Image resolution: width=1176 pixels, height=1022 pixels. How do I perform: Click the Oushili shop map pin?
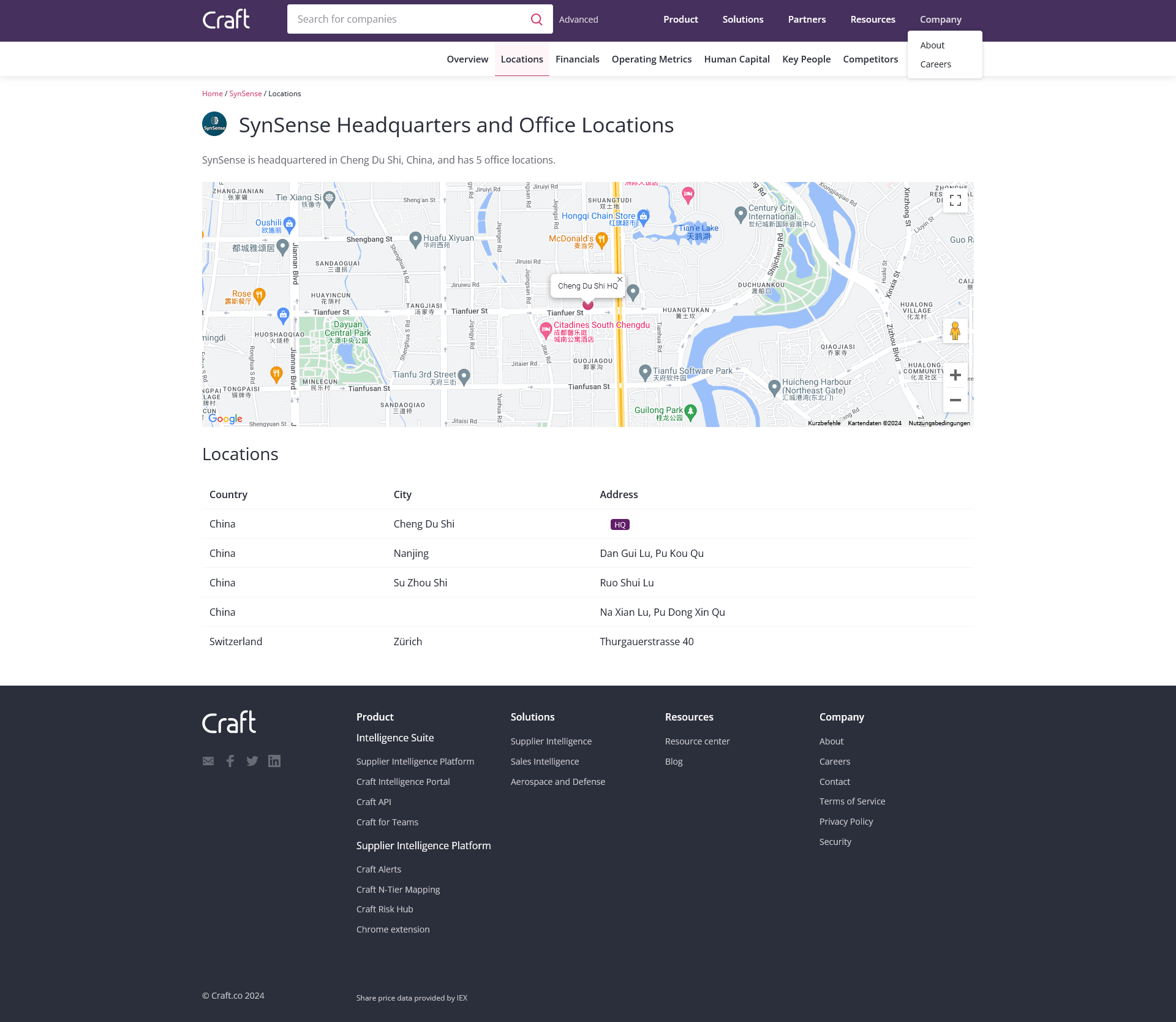pos(289,224)
